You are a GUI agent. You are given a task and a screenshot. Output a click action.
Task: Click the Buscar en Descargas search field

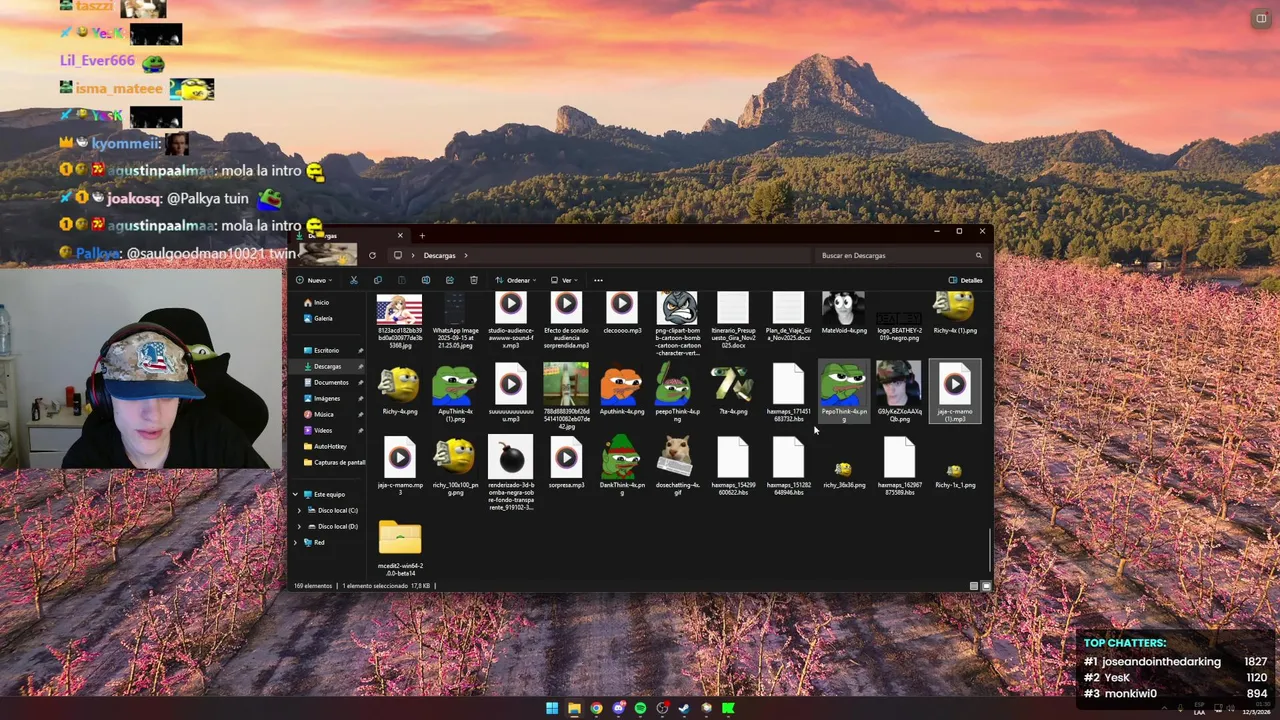(902, 255)
